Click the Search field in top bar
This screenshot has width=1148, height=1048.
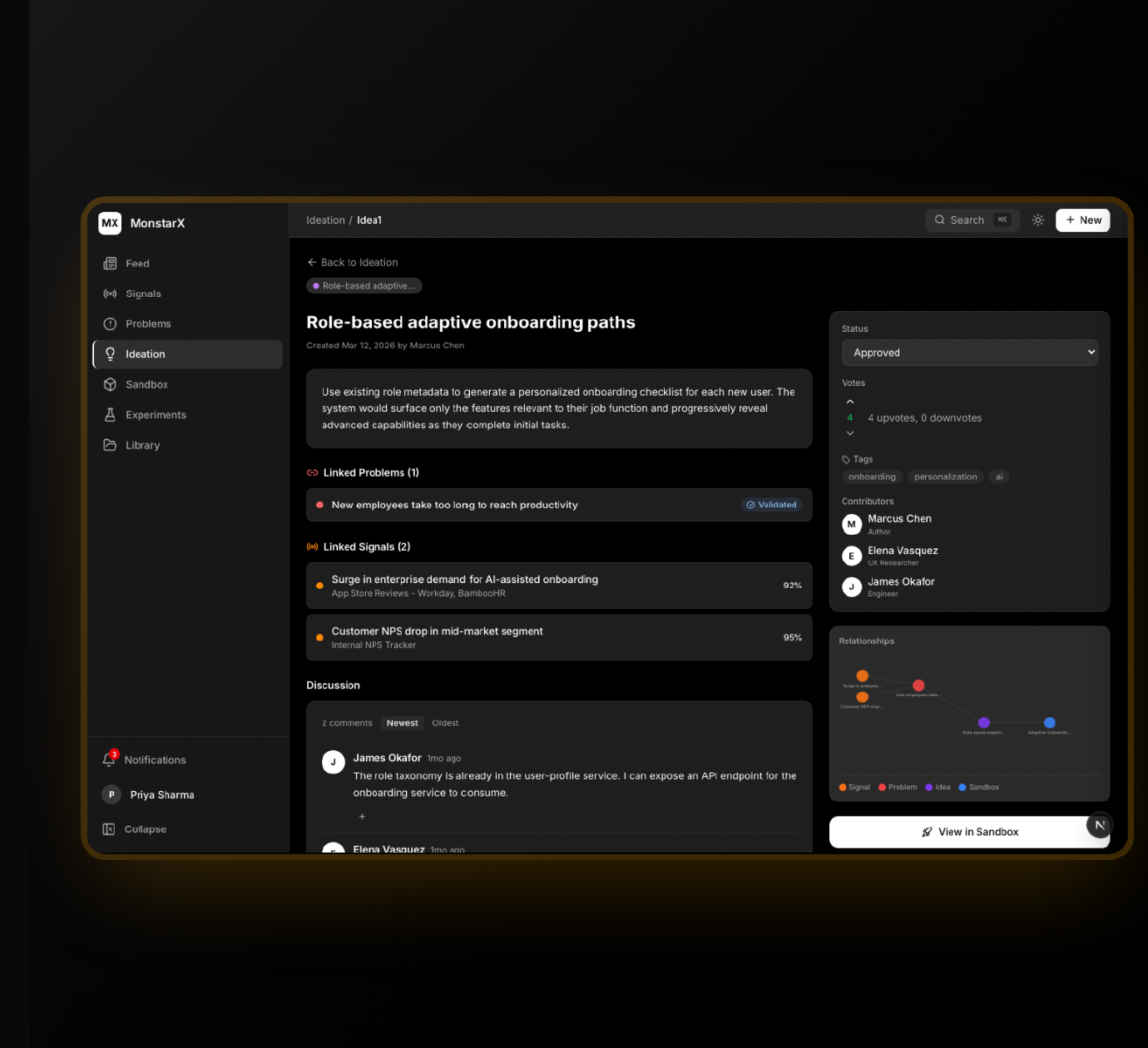point(971,220)
